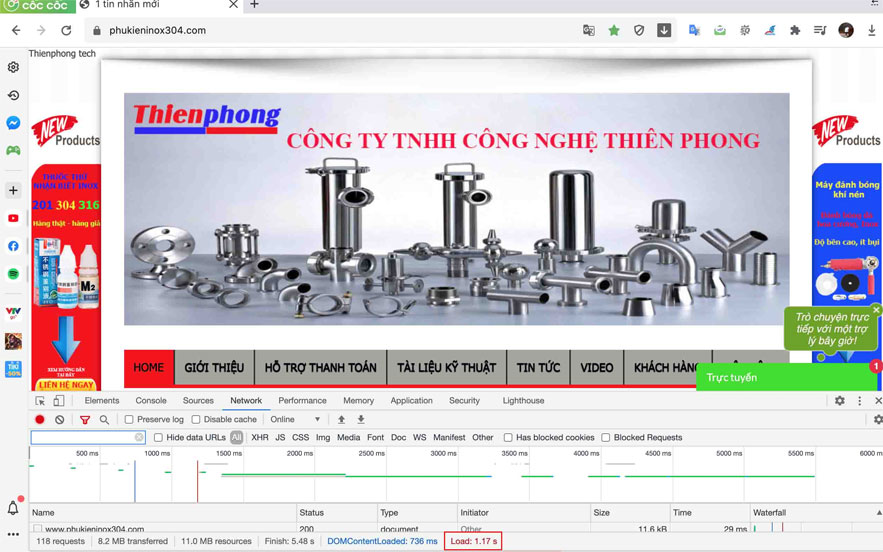Enable the Disable cache checkbox
The width and height of the screenshot is (883, 552).
[196, 420]
